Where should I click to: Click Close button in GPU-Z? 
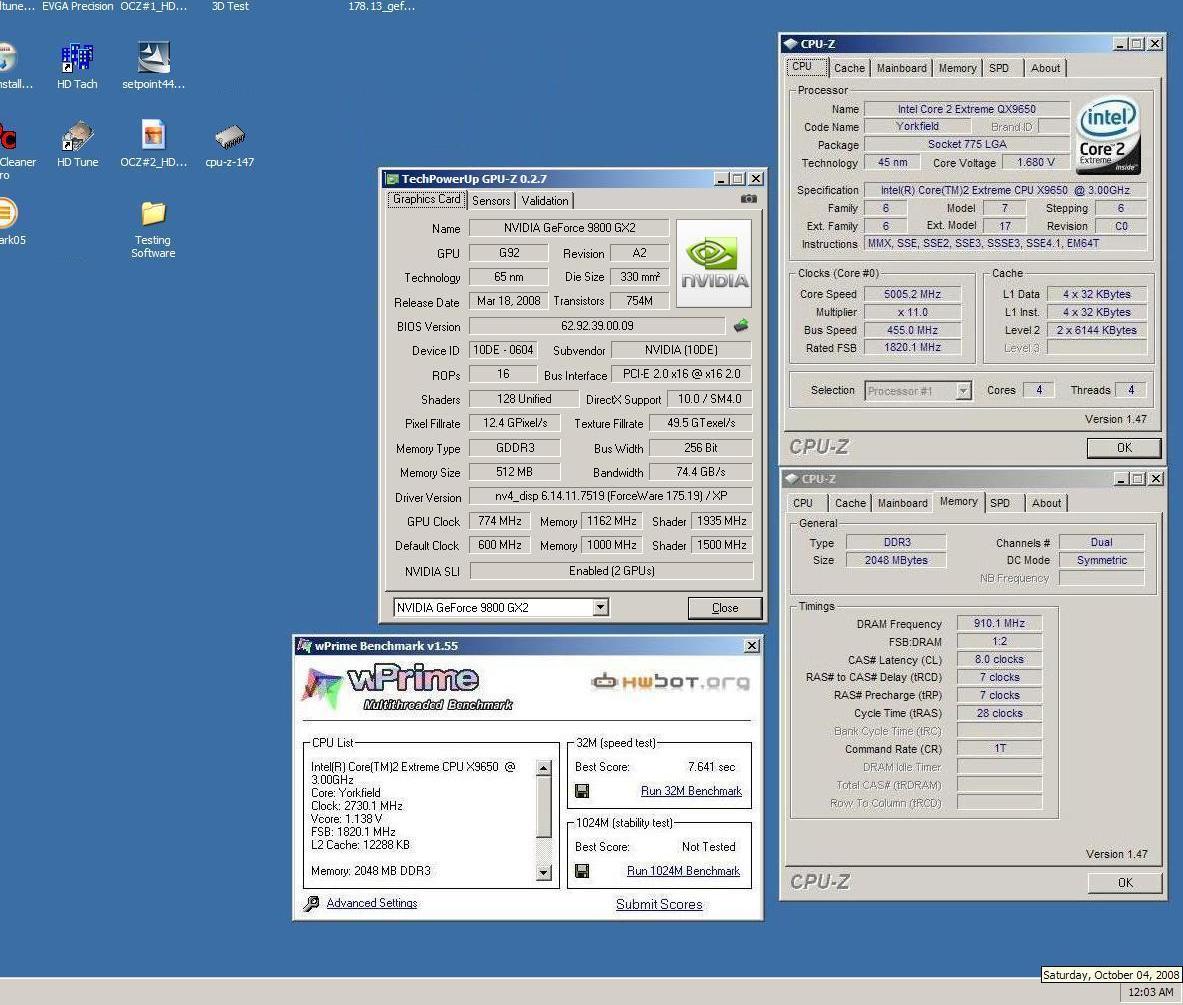tap(725, 608)
